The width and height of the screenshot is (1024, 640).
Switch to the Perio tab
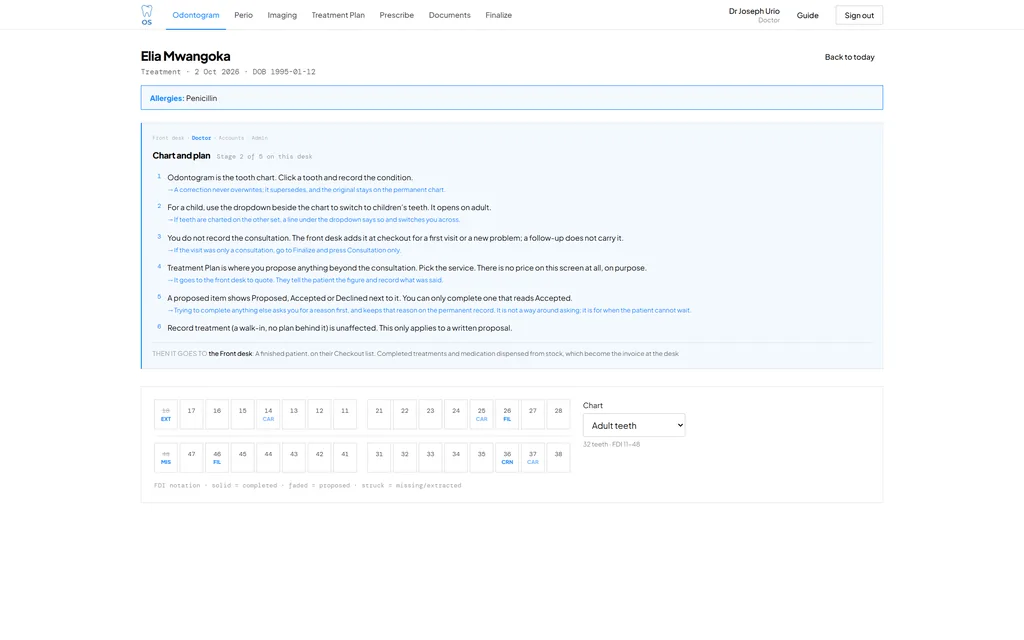tap(244, 15)
